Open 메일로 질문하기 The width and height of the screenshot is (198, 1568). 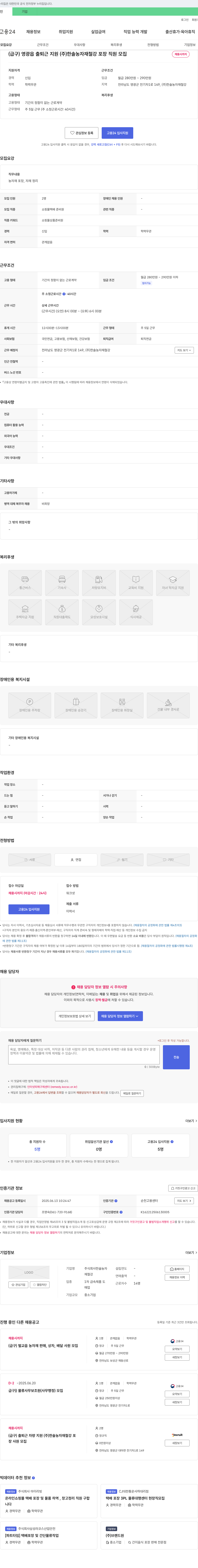pyautogui.click(x=132, y=1093)
